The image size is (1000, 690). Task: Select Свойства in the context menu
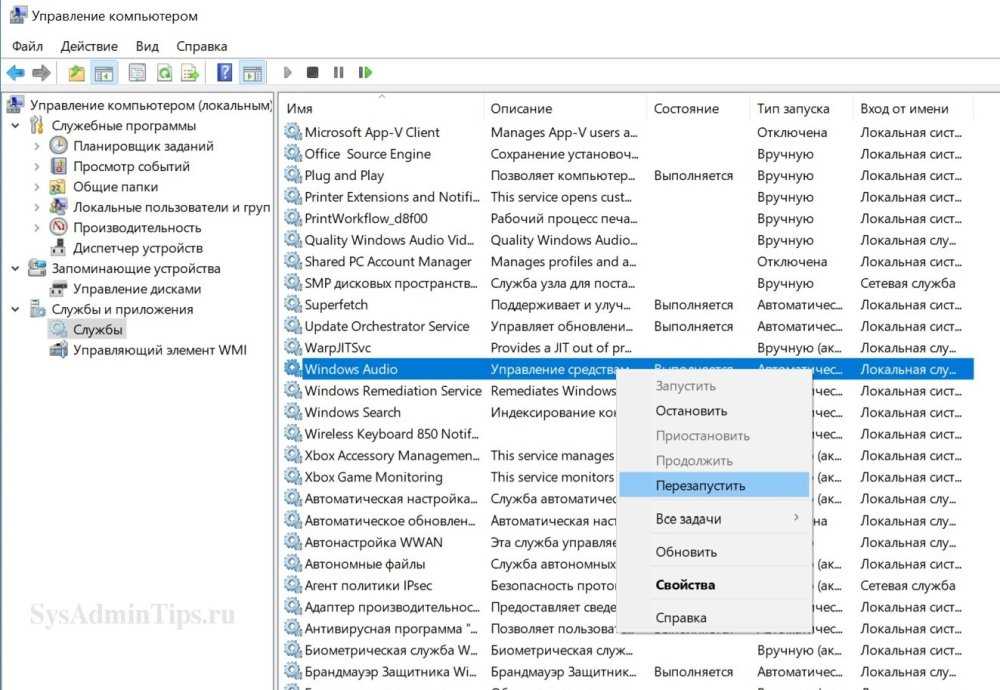[685, 585]
